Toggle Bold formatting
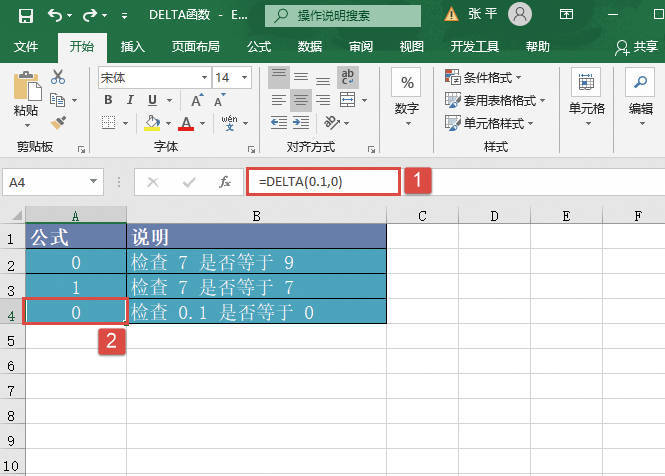Viewport: 665px width, 476px height. click(107, 100)
